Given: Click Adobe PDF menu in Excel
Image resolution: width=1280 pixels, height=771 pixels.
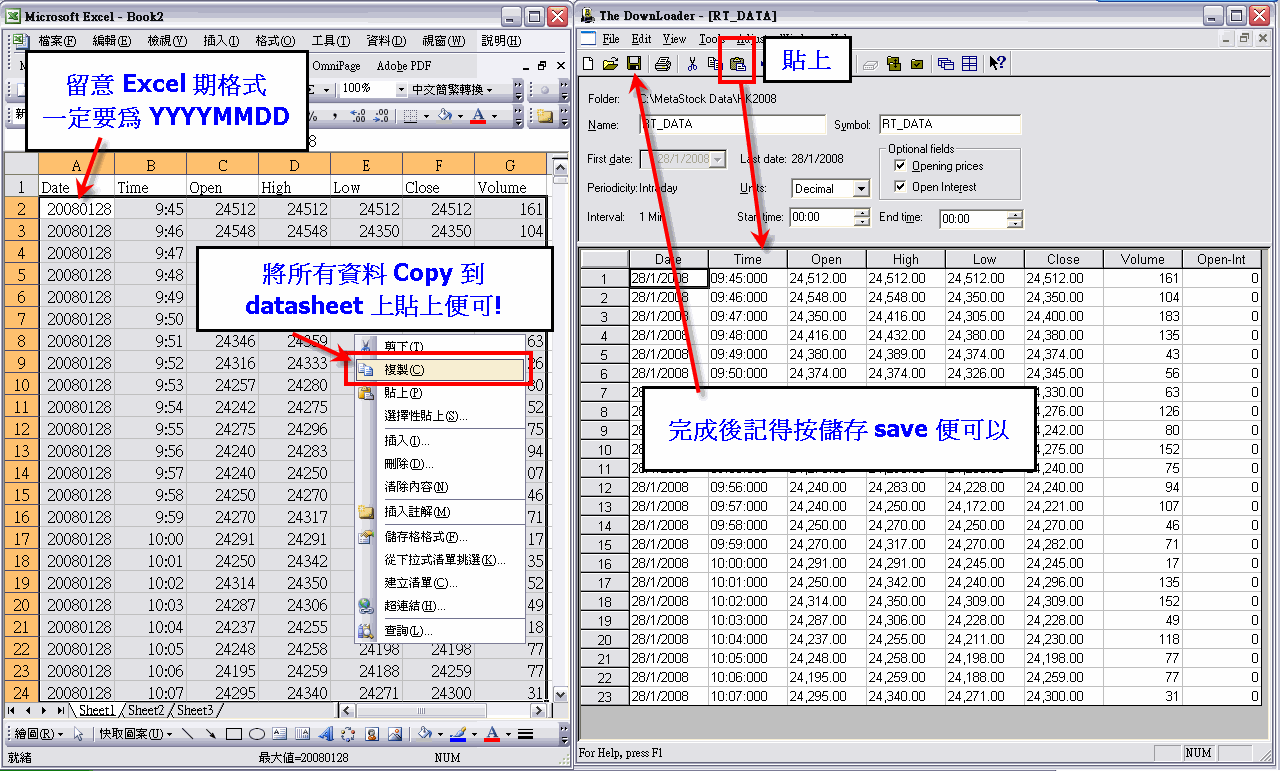Looking at the screenshot, I should pos(404,66).
